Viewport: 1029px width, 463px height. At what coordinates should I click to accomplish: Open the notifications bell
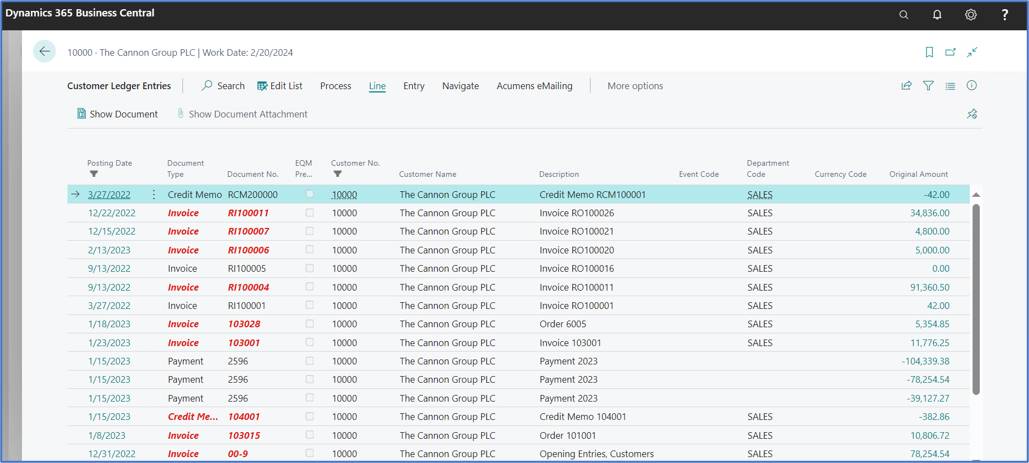pos(937,14)
